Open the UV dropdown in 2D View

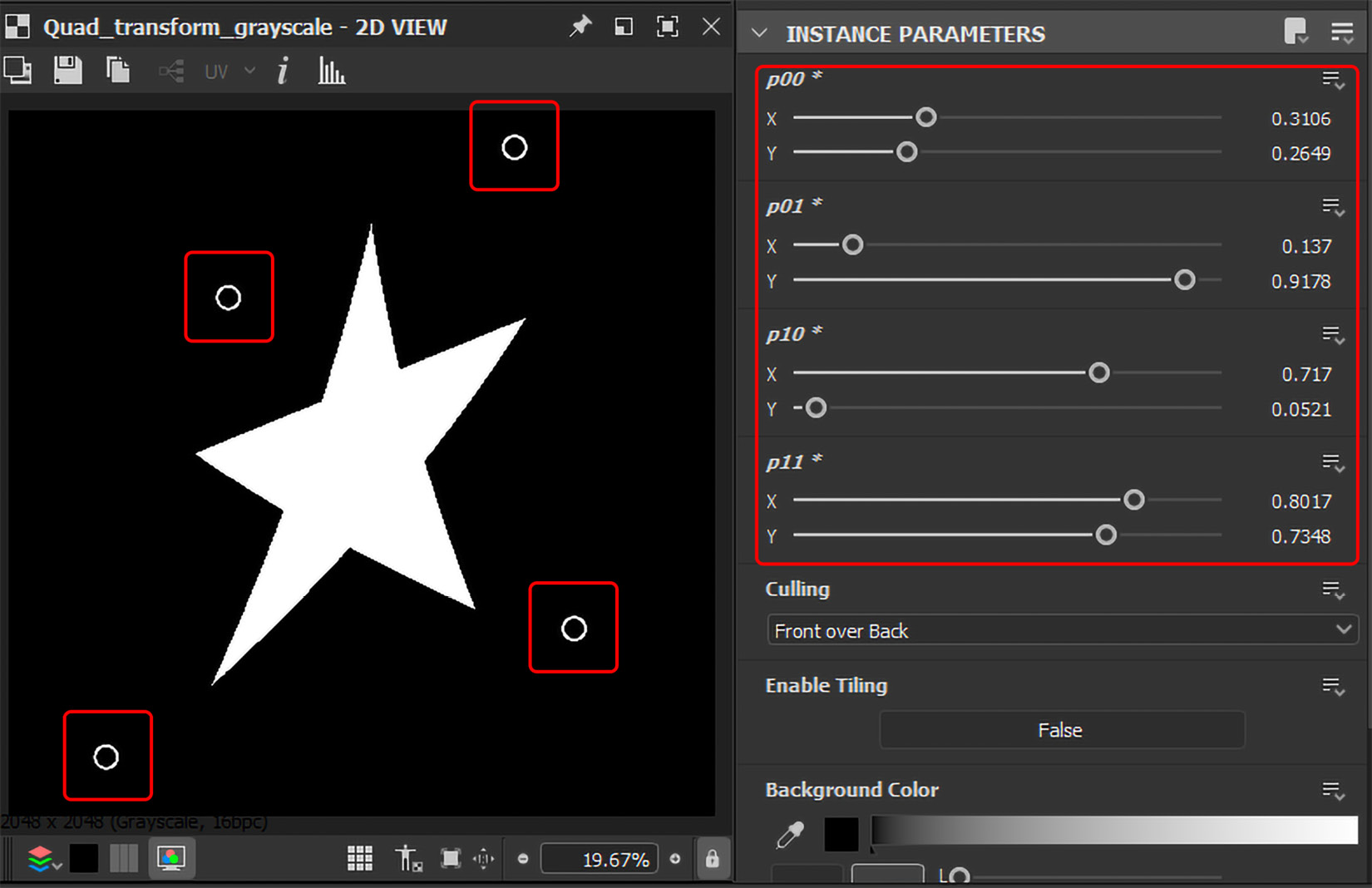click(x=229, y=72)
